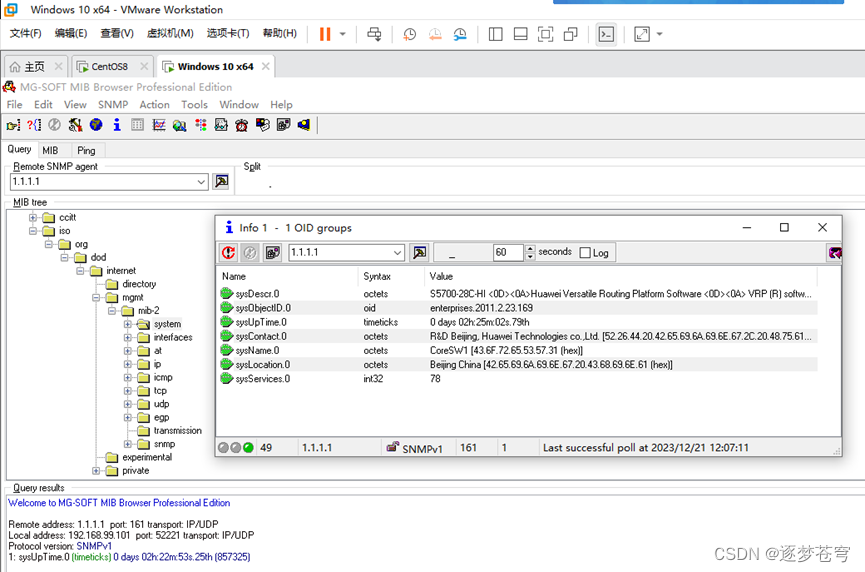The image size is (865, 572).
Task: Expand the private tree node
Action: click(96, 471)
